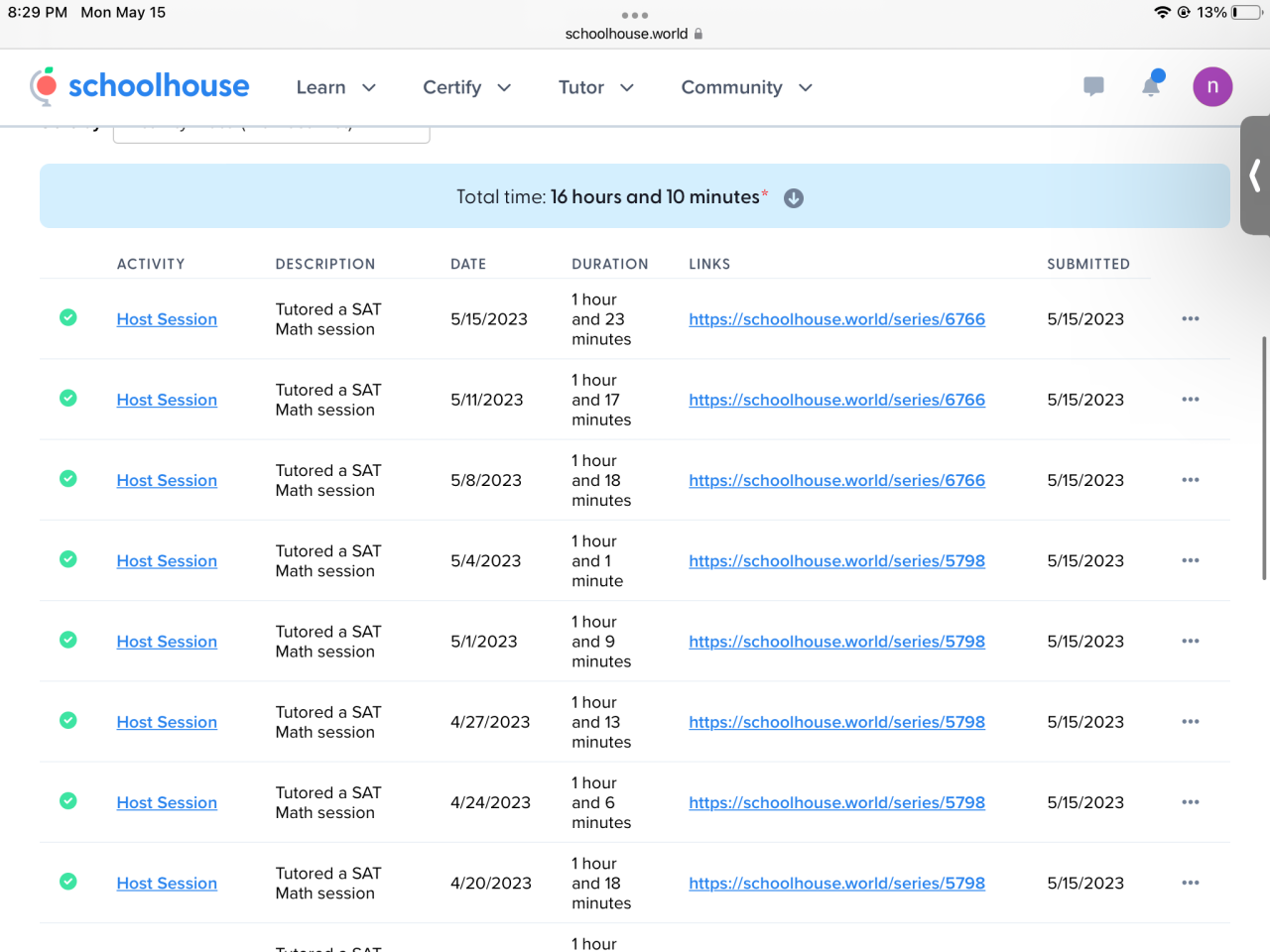
Task: Click the '16 hours and 10 minutes' total
Action: tap(655, 196)
